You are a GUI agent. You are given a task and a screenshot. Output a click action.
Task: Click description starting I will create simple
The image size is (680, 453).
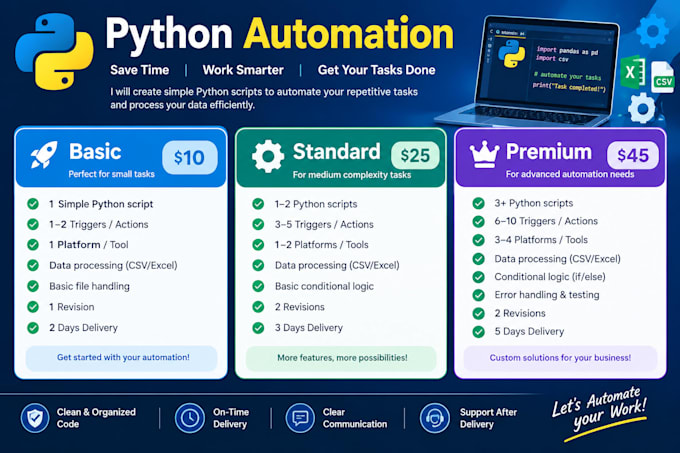tap(264, 98)
